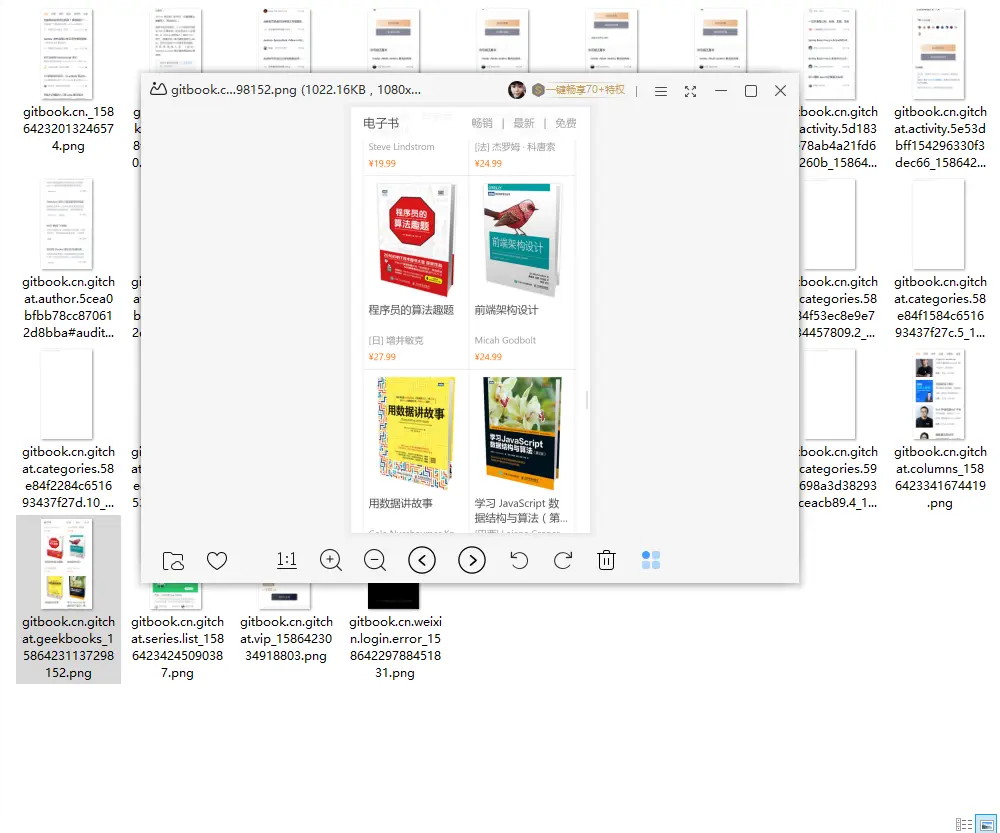Open the viewer hamburger menu
Screen dimensions: 1000x833
click(x=661, y=91)
